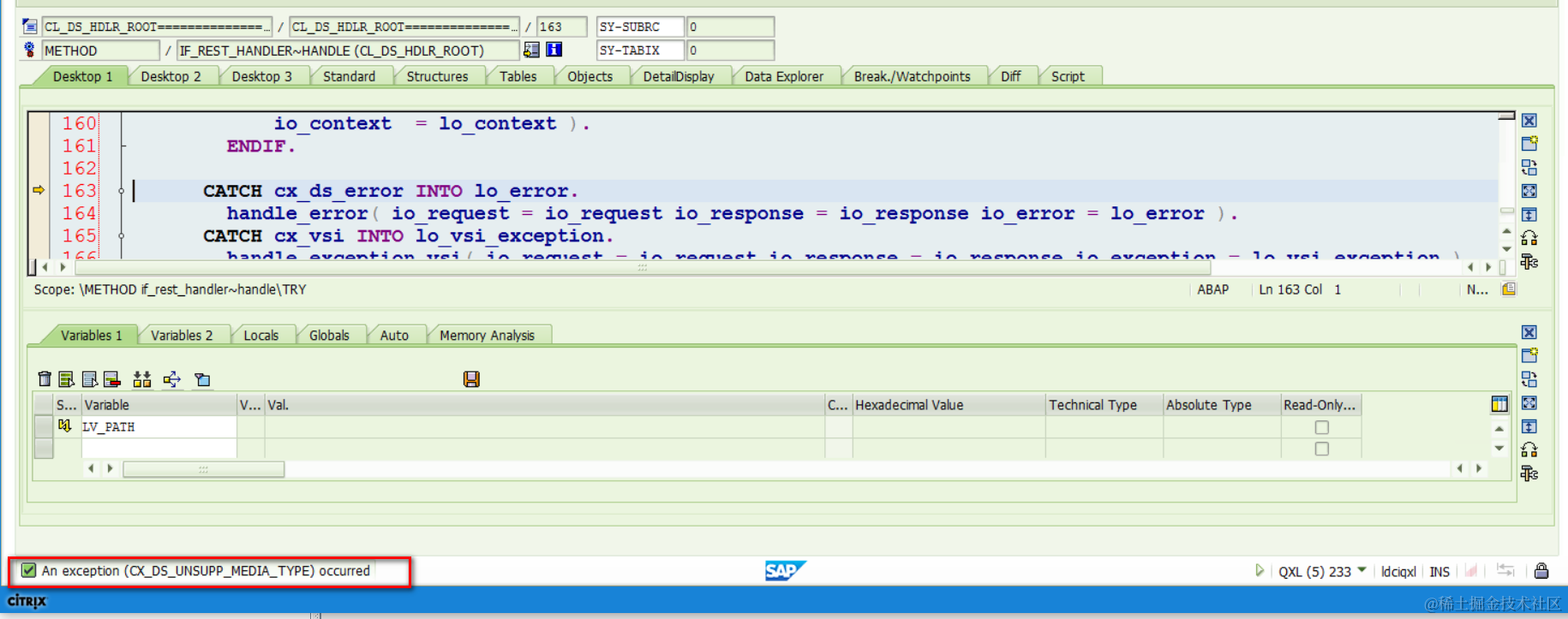Switch to Variables 2 tab

click(182, 336)
